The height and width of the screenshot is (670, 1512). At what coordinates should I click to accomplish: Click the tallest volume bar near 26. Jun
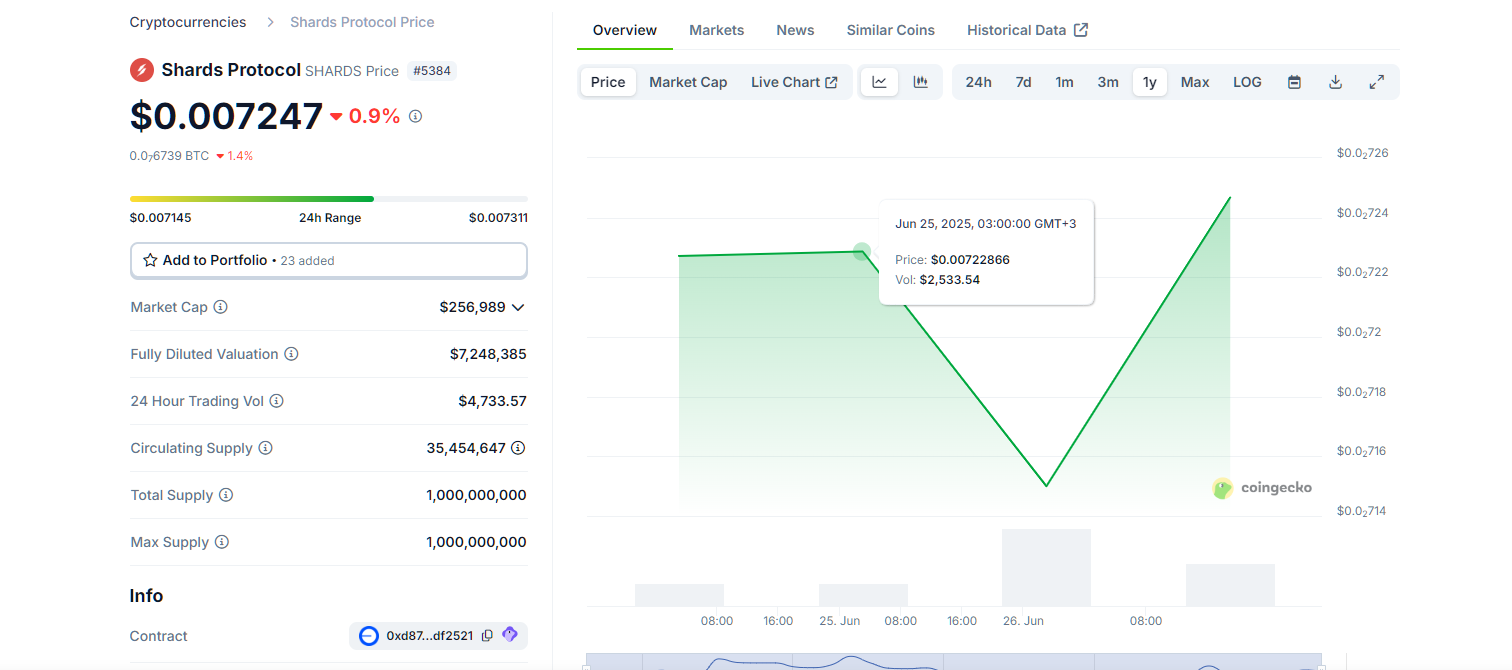coord(1046,567)
